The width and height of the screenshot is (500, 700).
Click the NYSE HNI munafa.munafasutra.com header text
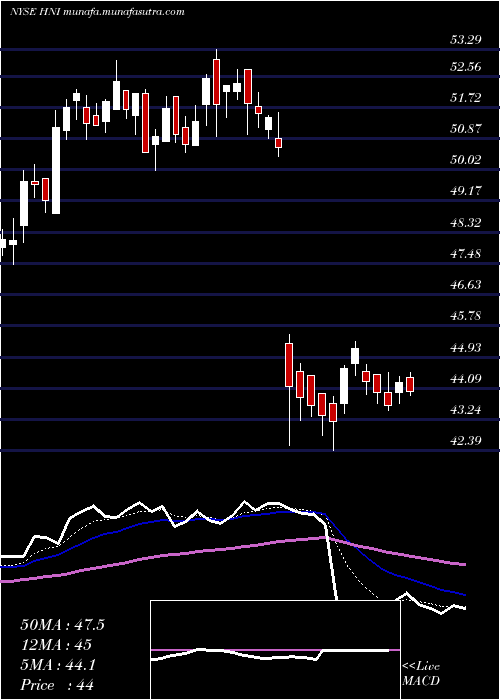(x=97, y=12)
